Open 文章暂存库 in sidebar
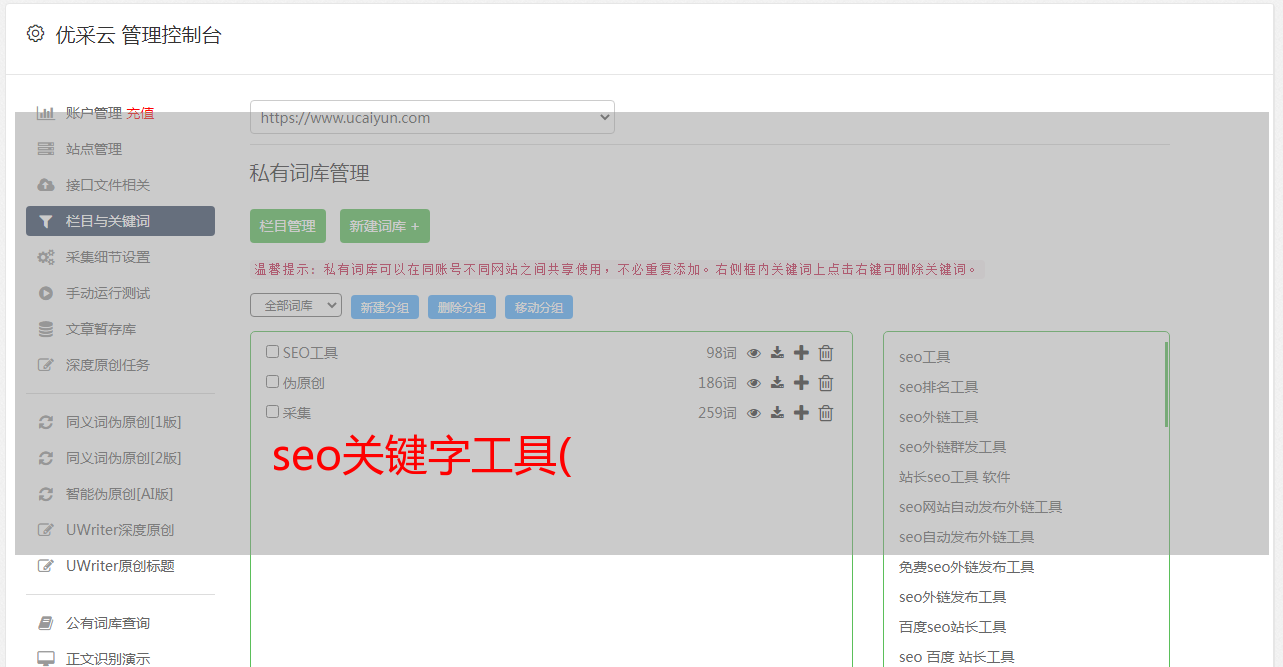 tap(101, 329)
